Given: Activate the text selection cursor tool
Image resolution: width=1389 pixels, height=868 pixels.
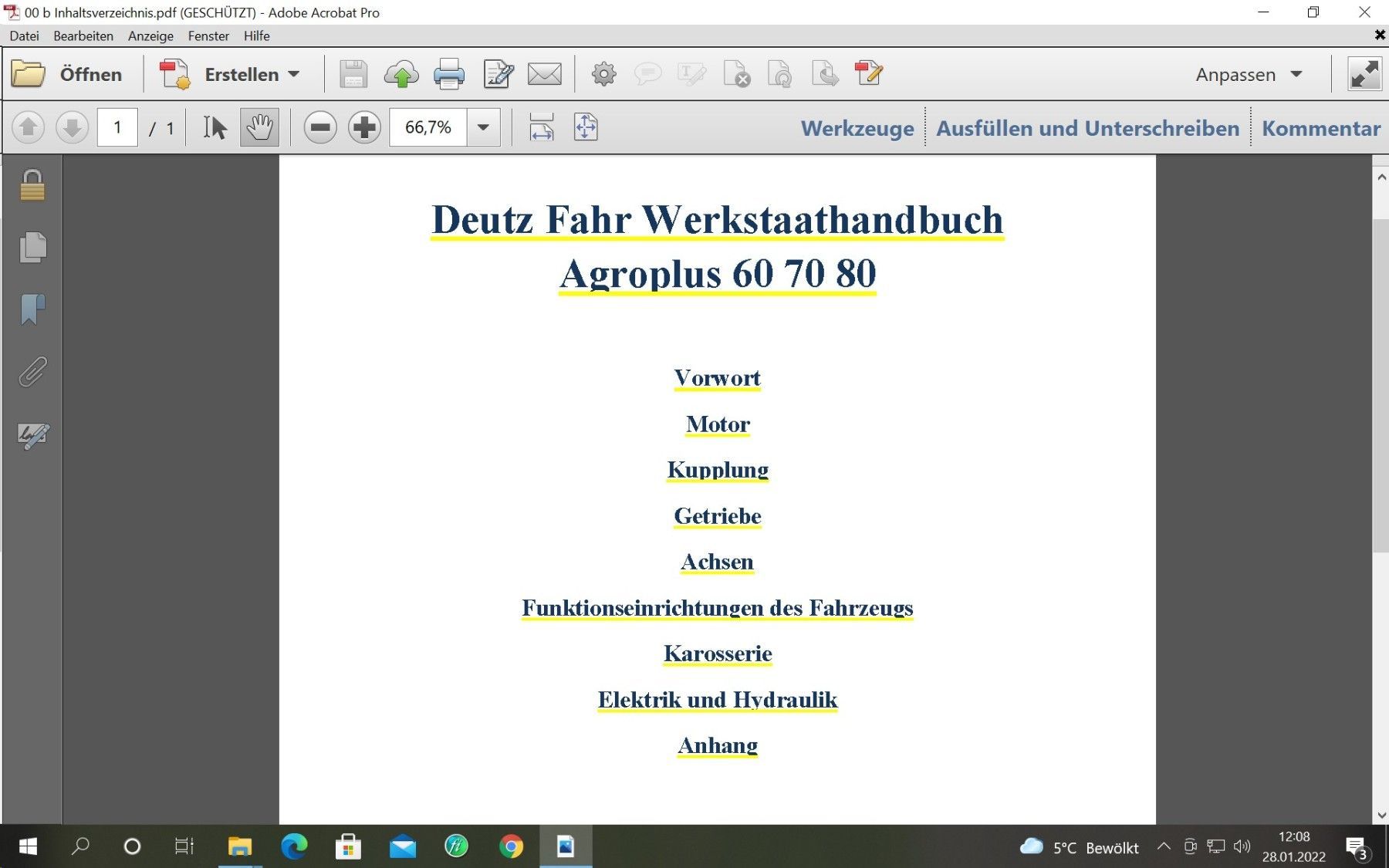Looking at the screenshot, I should pos(215,127).
